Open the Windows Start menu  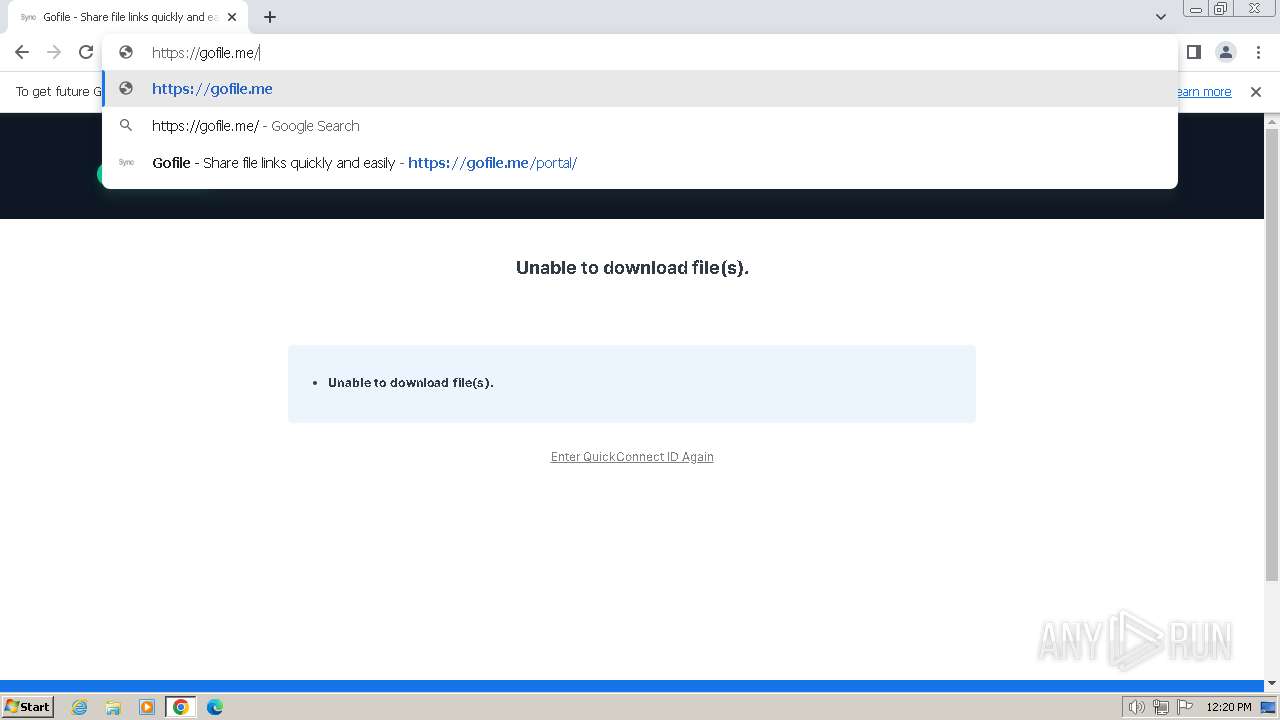[28, 707]
